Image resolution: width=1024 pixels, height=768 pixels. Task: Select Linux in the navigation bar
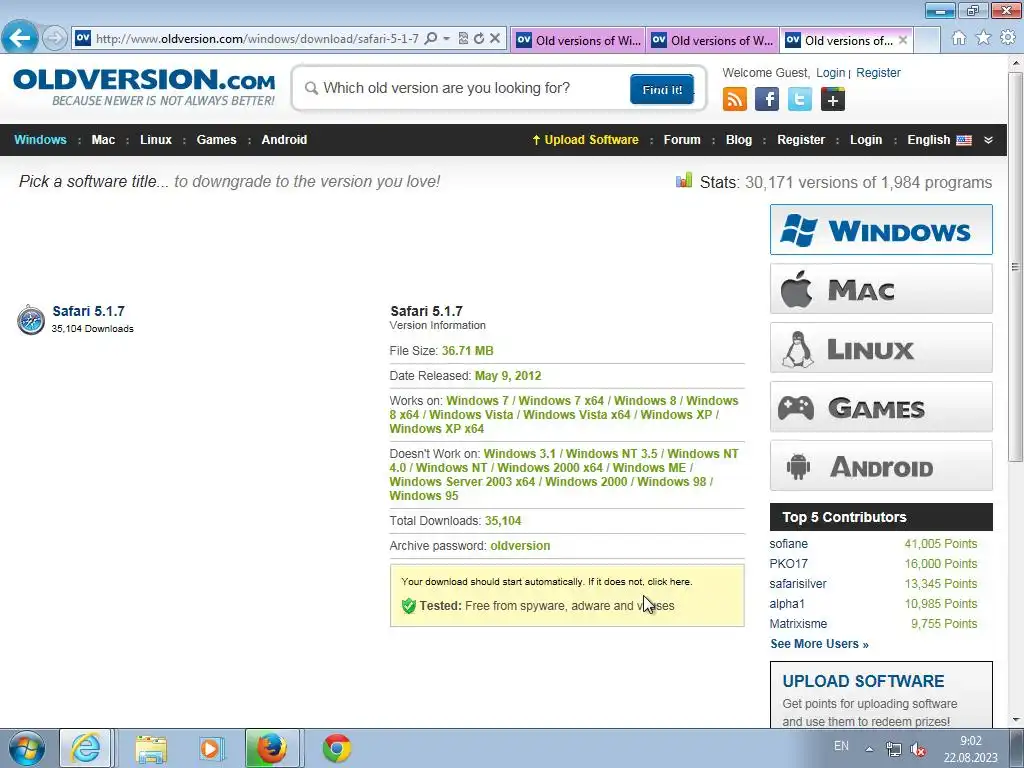[x=156, y=140]
